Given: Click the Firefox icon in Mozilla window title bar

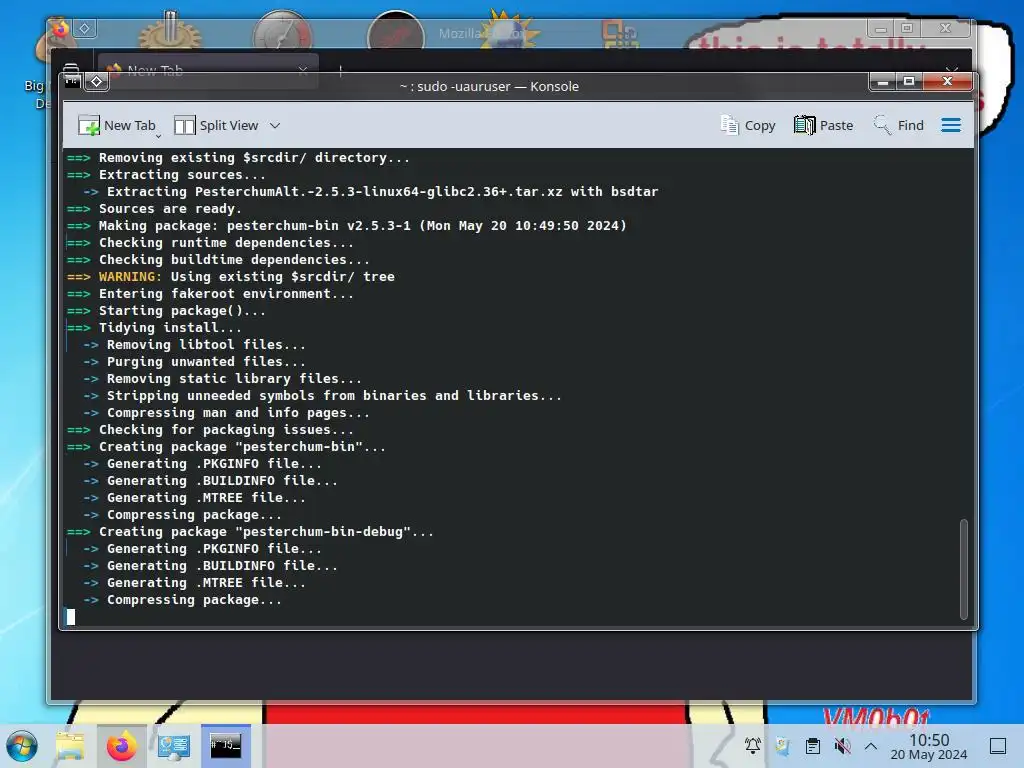Looking at the screenshot, I should click(x=61, y=29).
